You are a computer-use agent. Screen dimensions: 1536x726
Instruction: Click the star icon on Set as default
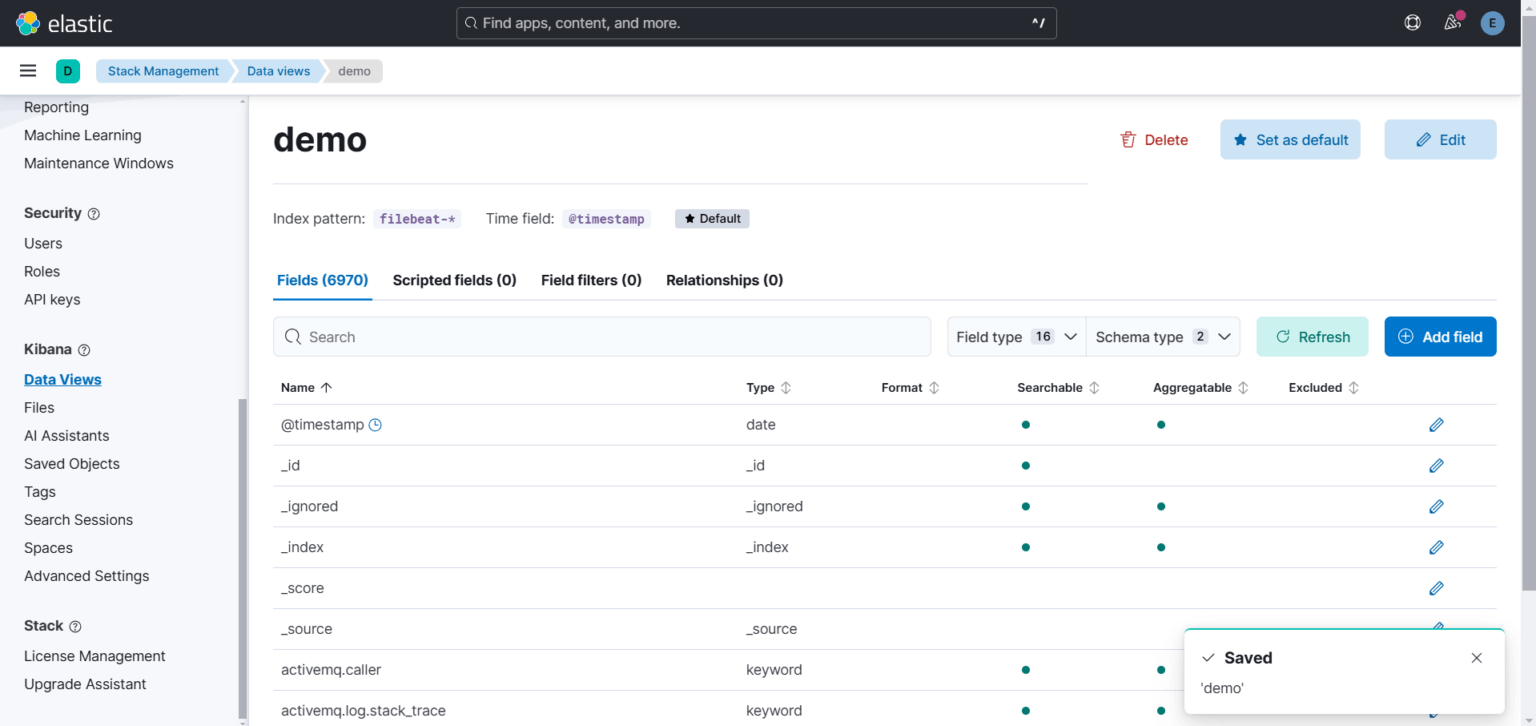pyautogui.click(x=1243, y=140)
